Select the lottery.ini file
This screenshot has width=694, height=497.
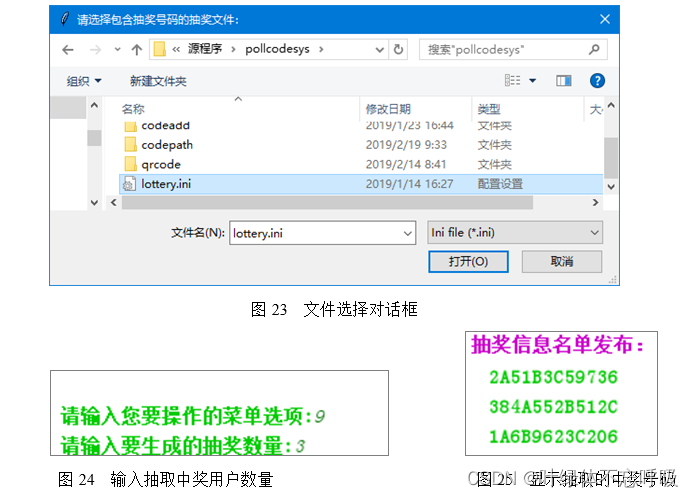(x=361, y=184)
